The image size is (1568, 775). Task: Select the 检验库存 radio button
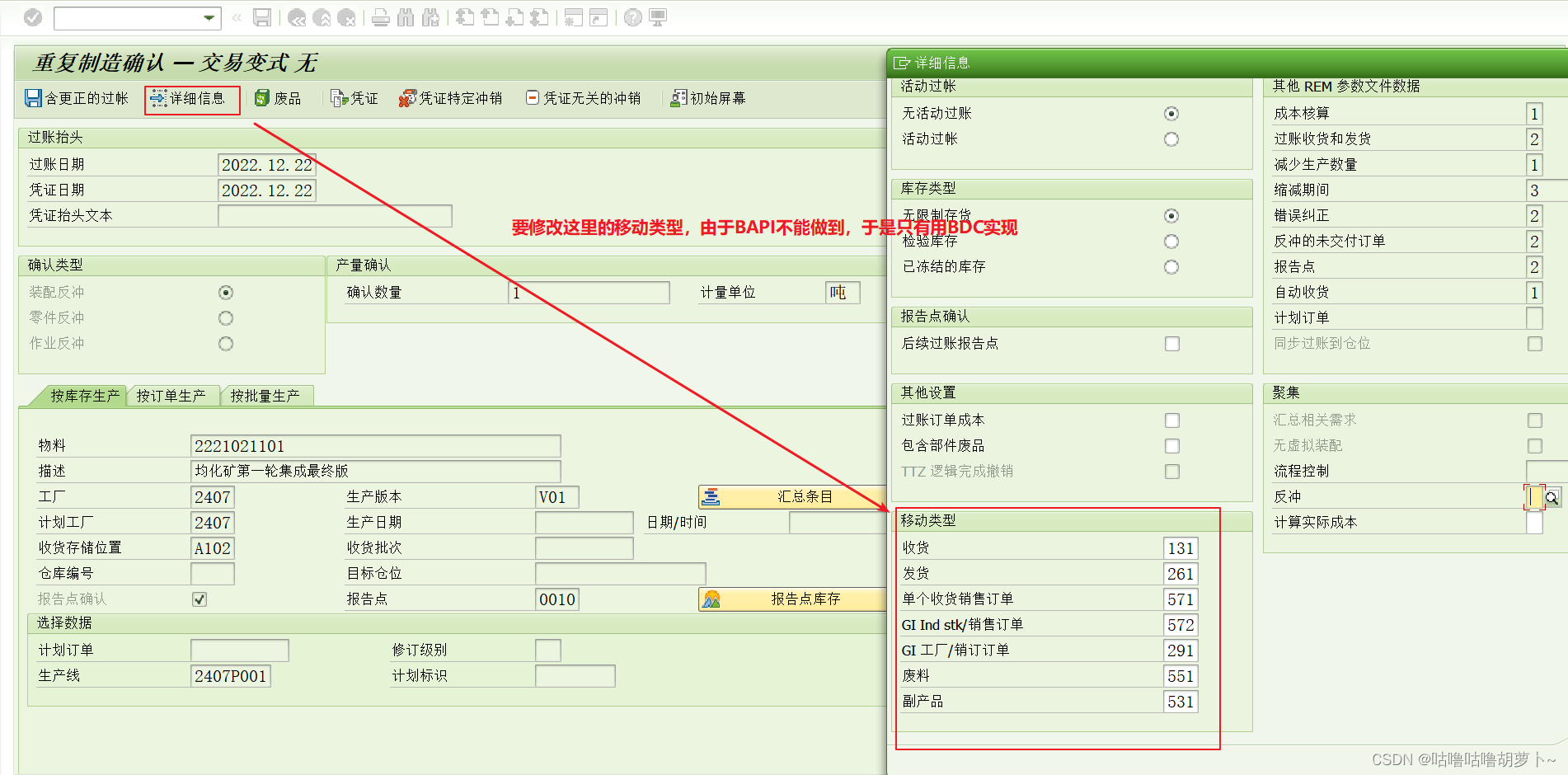pos(1171,242)
